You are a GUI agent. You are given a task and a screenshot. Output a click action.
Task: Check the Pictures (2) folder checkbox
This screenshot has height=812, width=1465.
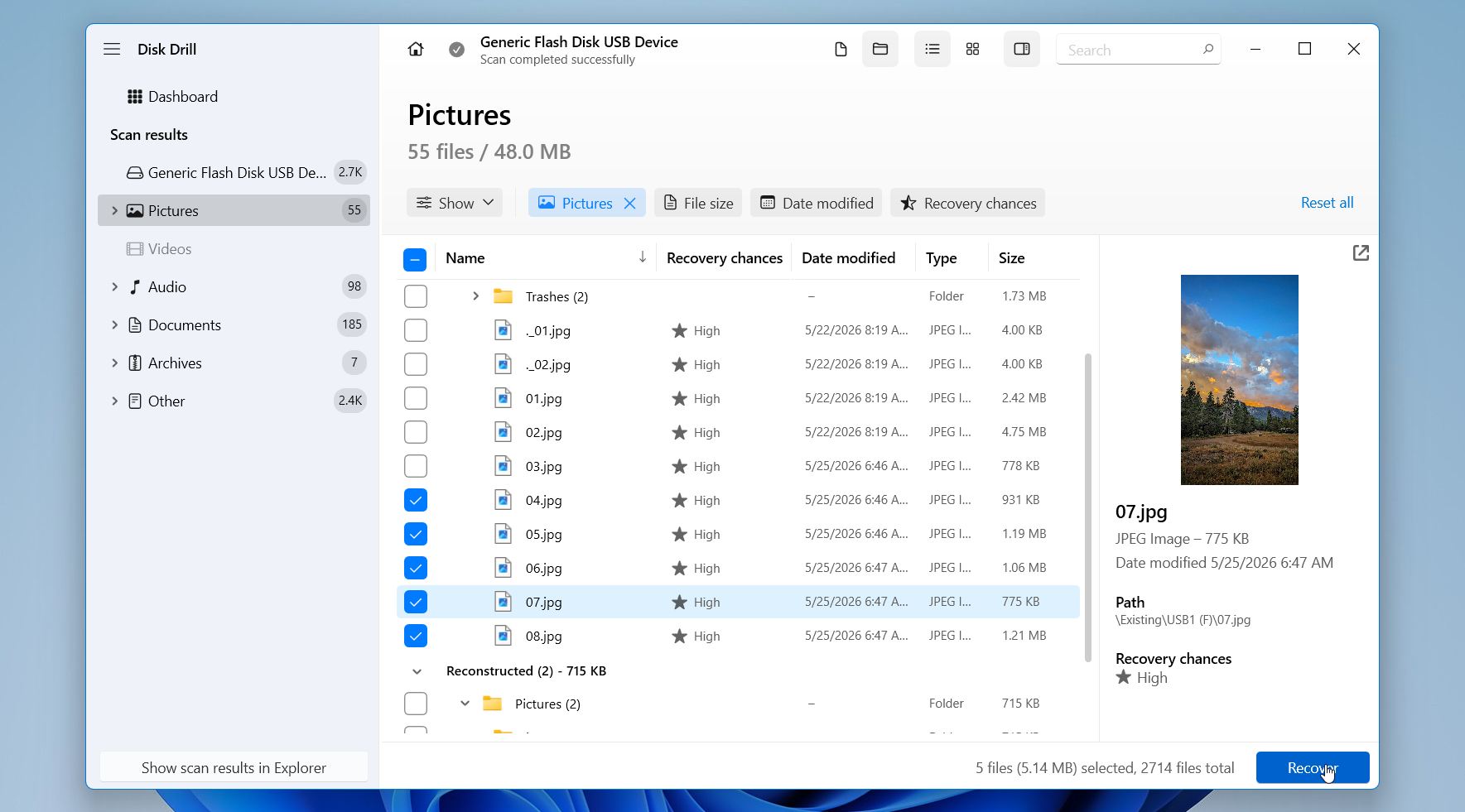(x=416, y=704)
